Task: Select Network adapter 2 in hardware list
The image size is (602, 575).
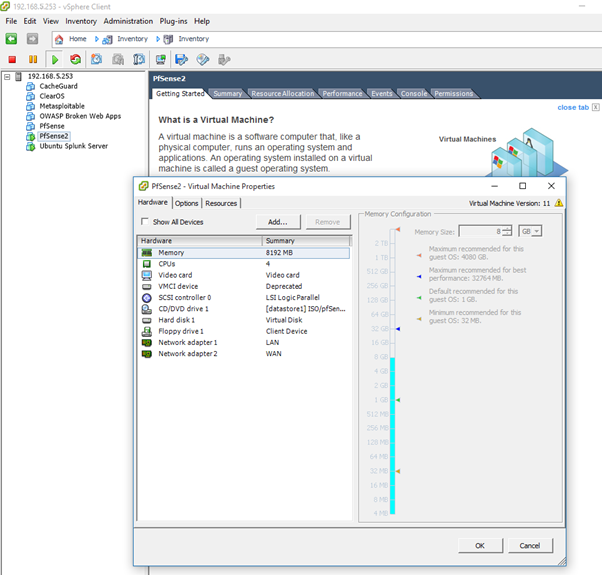Action: click(187, 353)
